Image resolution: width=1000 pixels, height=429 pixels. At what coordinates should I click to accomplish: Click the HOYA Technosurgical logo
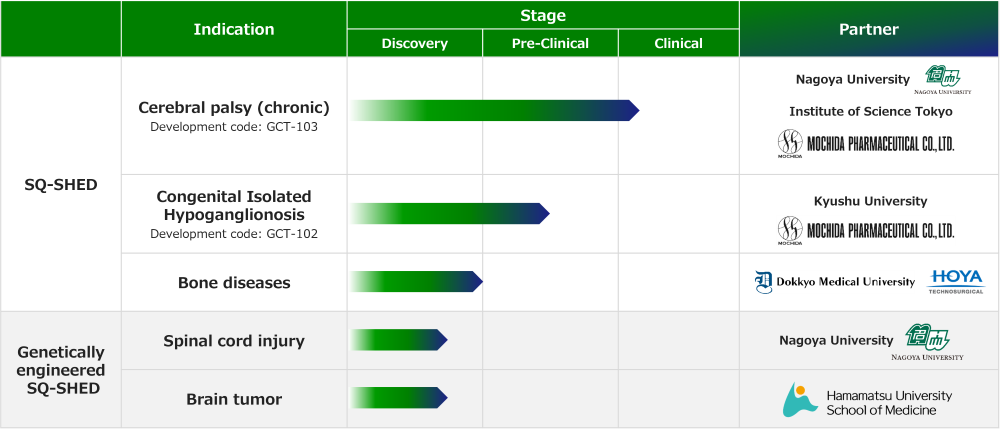click(955, 281)
